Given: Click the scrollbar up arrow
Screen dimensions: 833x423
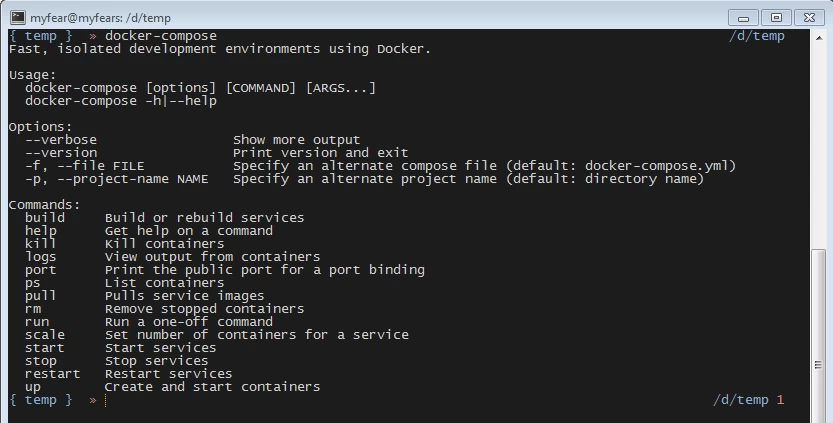Looking at the screenshot, I should pos(819,38).
